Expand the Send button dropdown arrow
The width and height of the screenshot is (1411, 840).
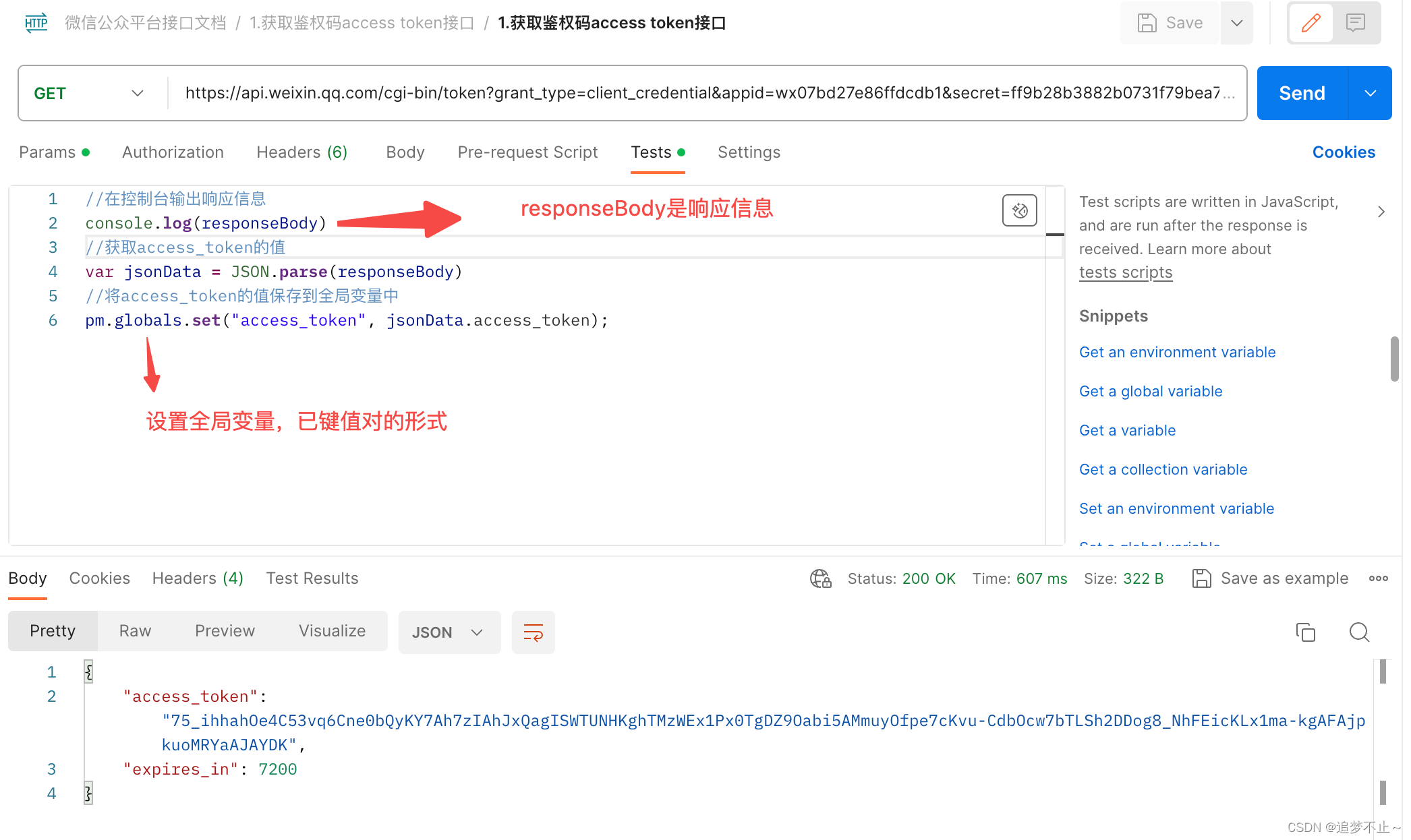coord(1370,92)
